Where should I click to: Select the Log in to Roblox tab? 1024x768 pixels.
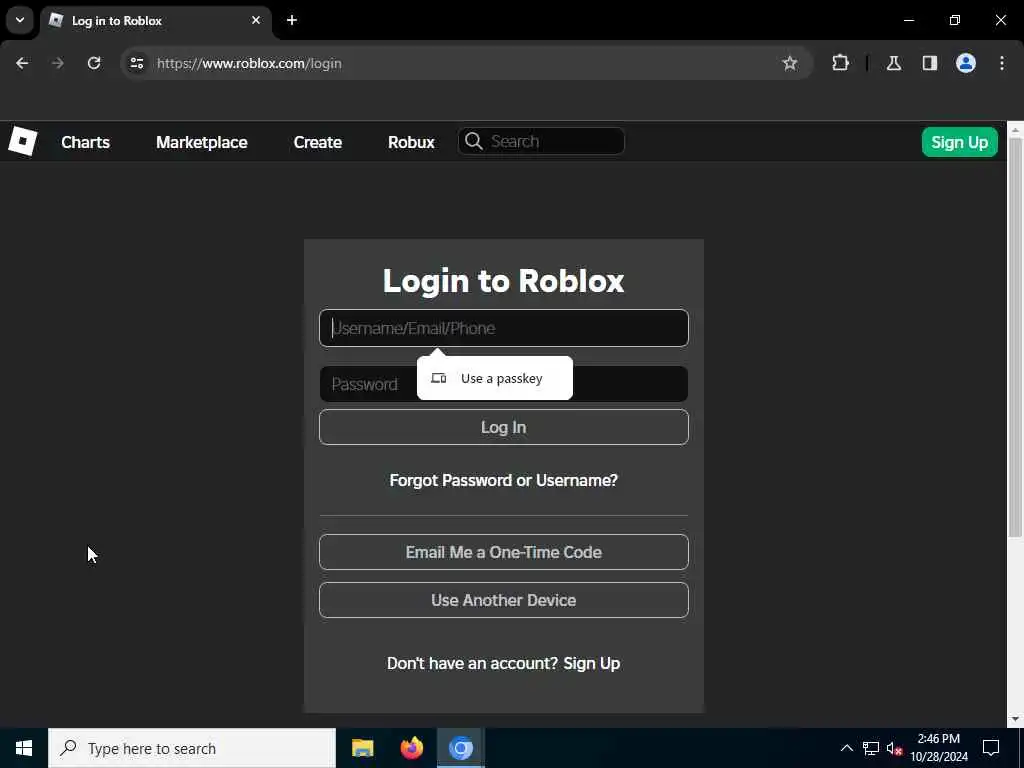tap(157, 20)
